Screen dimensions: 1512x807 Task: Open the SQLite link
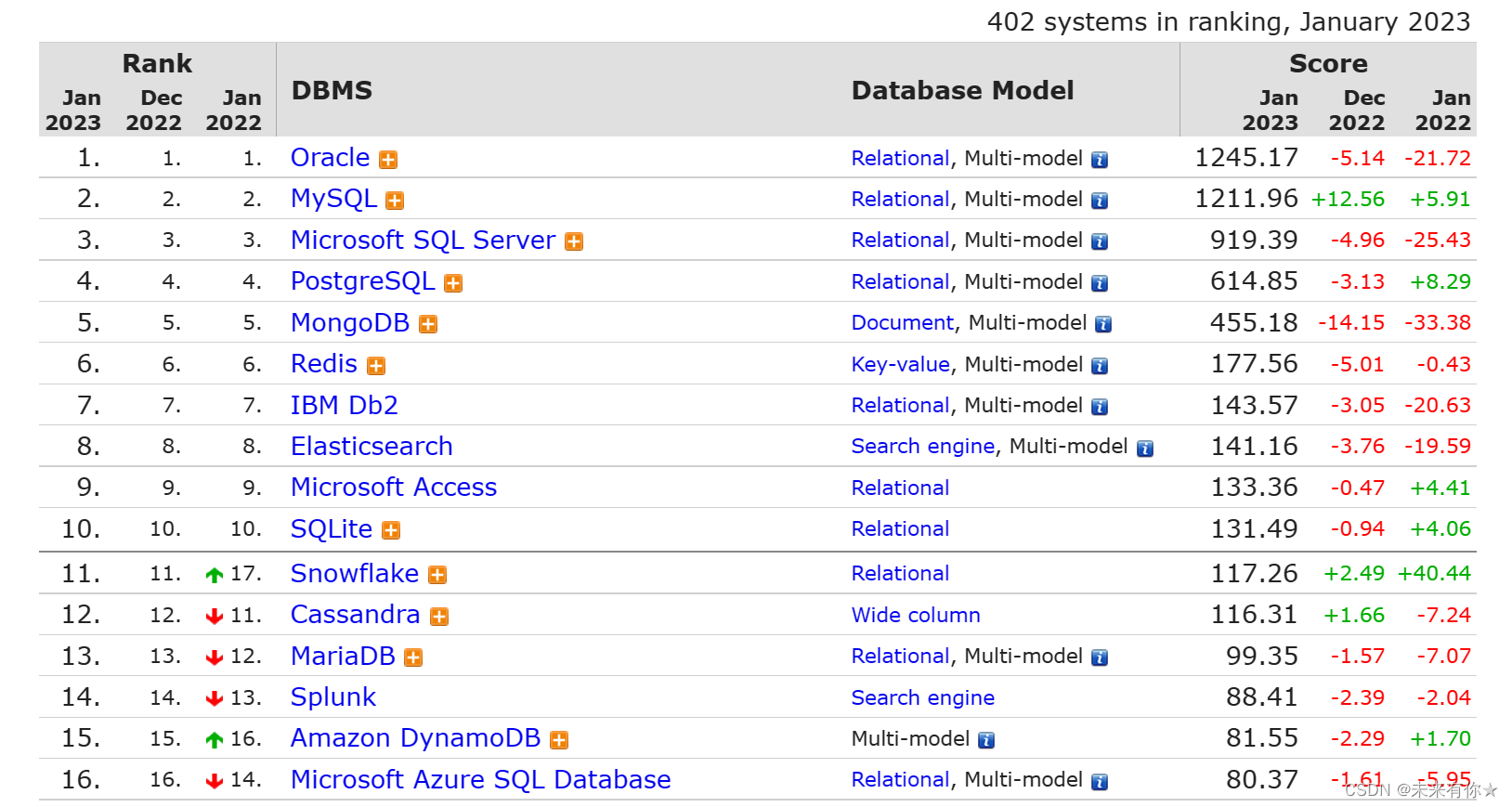click(332, 528)
